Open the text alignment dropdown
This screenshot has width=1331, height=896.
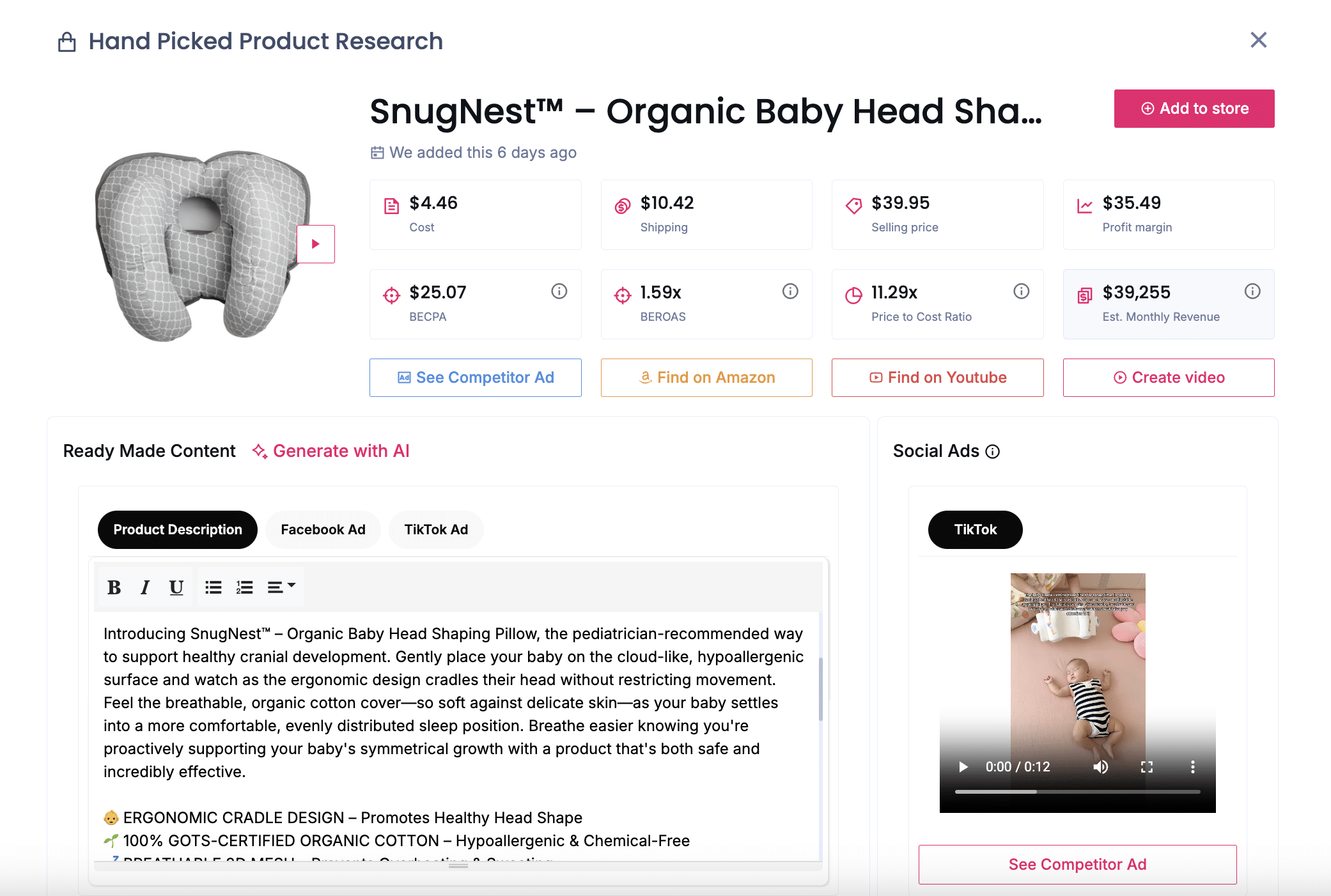pos(281,587)
